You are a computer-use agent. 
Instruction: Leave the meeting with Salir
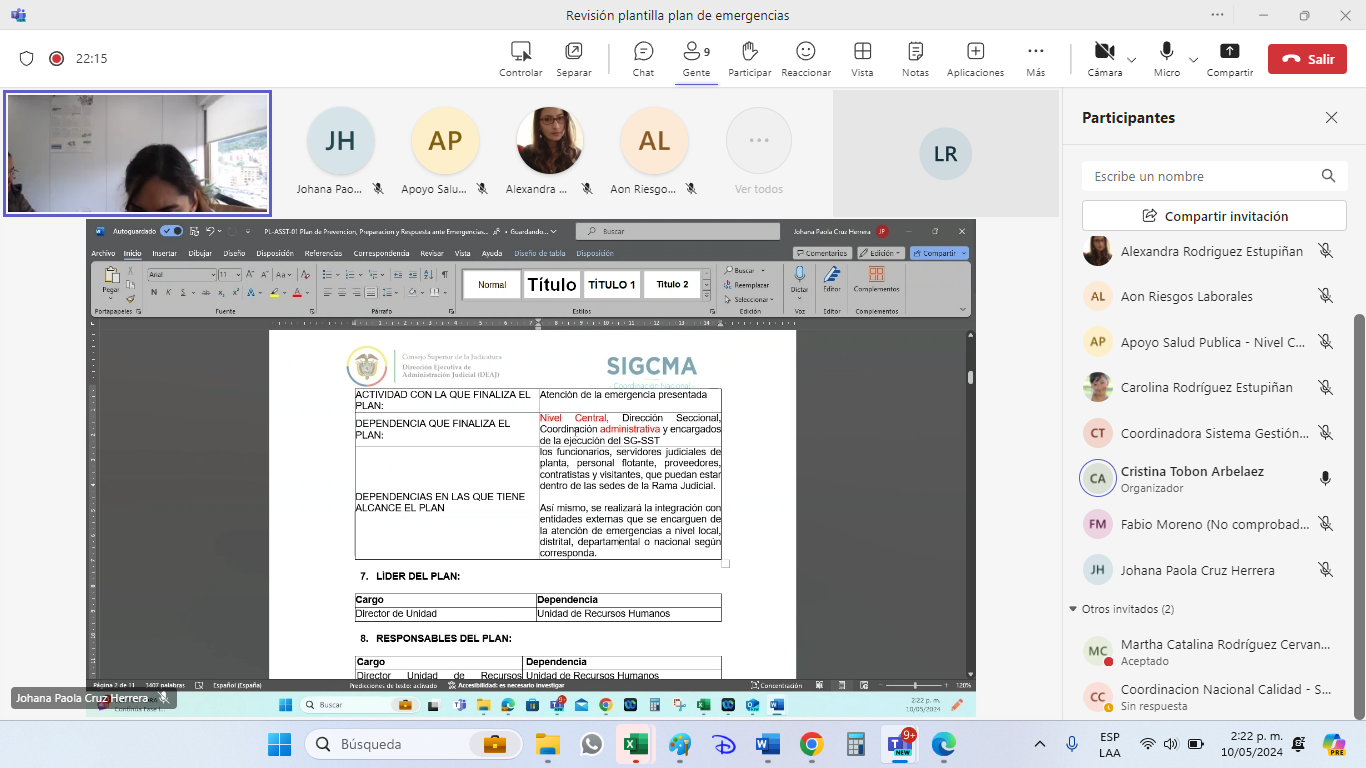1307,59
